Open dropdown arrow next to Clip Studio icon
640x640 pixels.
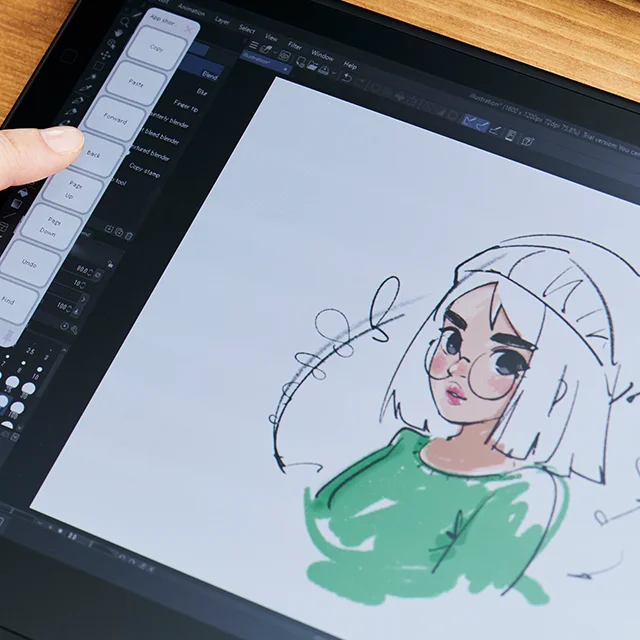[276, 53]
